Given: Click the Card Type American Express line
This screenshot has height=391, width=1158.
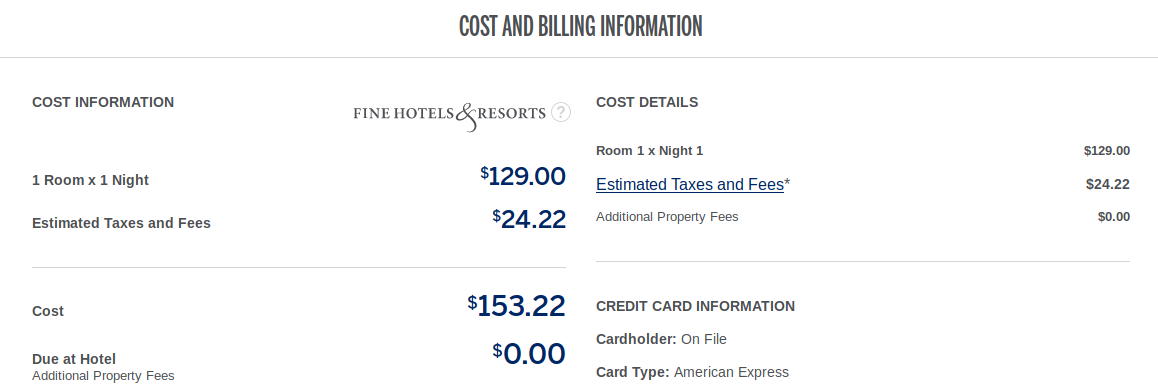Looking at the screenshot, I should [692, 372].
